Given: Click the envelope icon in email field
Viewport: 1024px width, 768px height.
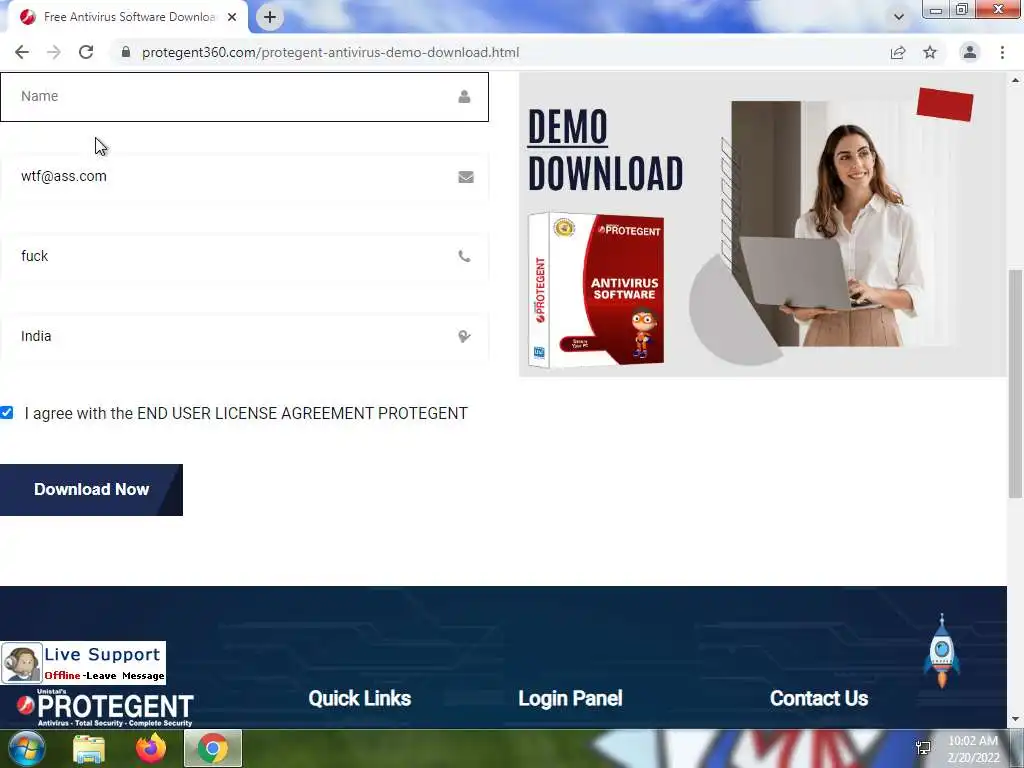Looking at the screenshot, I should pyautogui.click(x=466, y=177).
